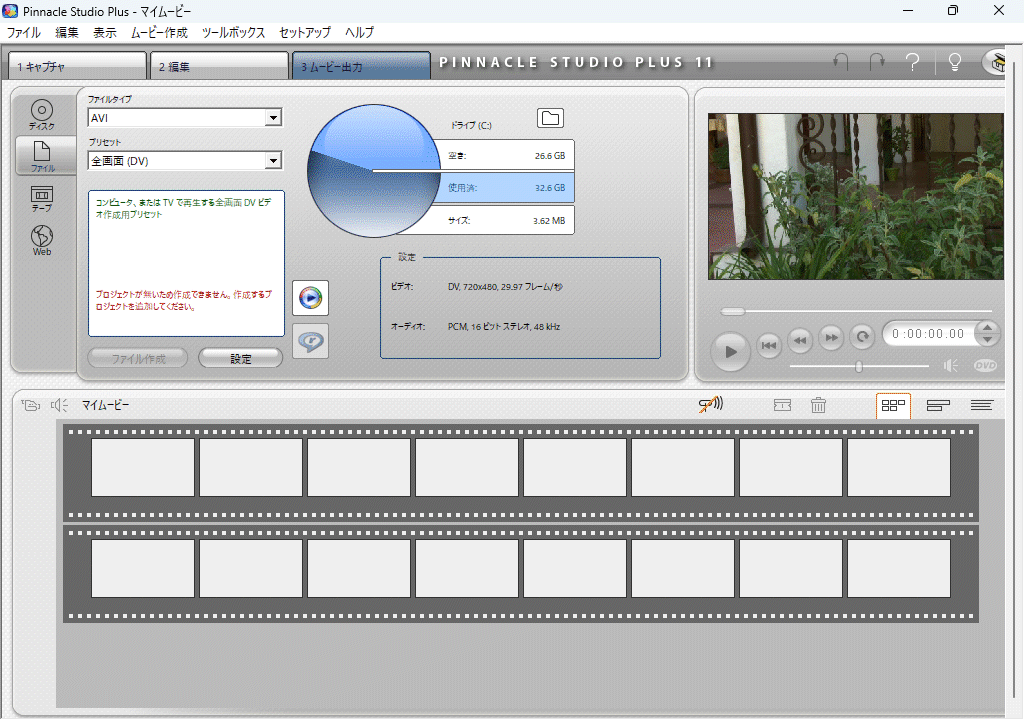The width and height of the screenshot is (1024, 720).
Task: Open the video toolbox camcorder icon
Action: 31,405
